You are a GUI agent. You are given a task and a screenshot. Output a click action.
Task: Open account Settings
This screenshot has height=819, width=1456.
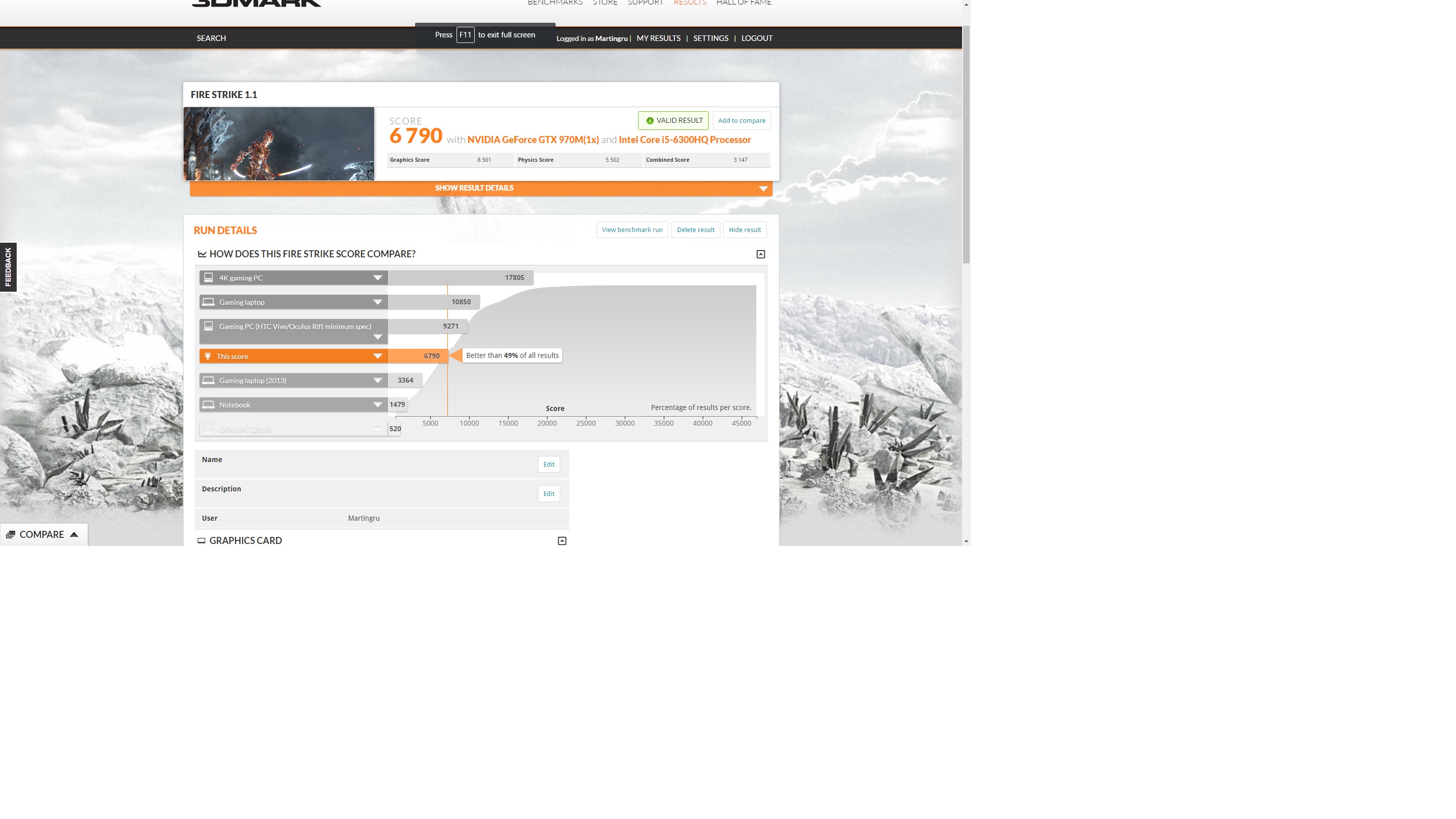click(x=710, y=38)
